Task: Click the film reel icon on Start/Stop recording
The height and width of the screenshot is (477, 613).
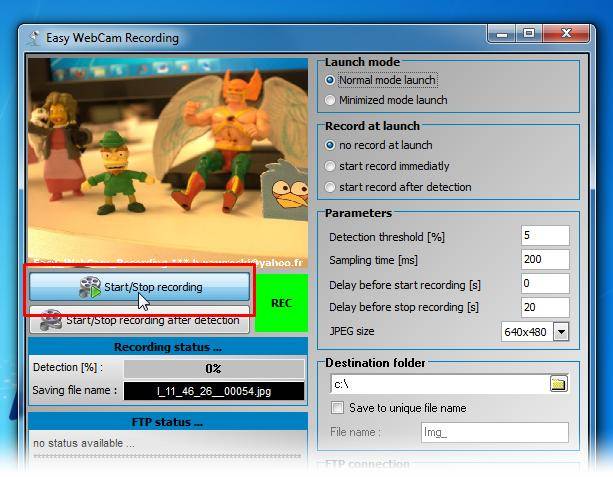Action: pyautogui.click(x=90, y=287)
